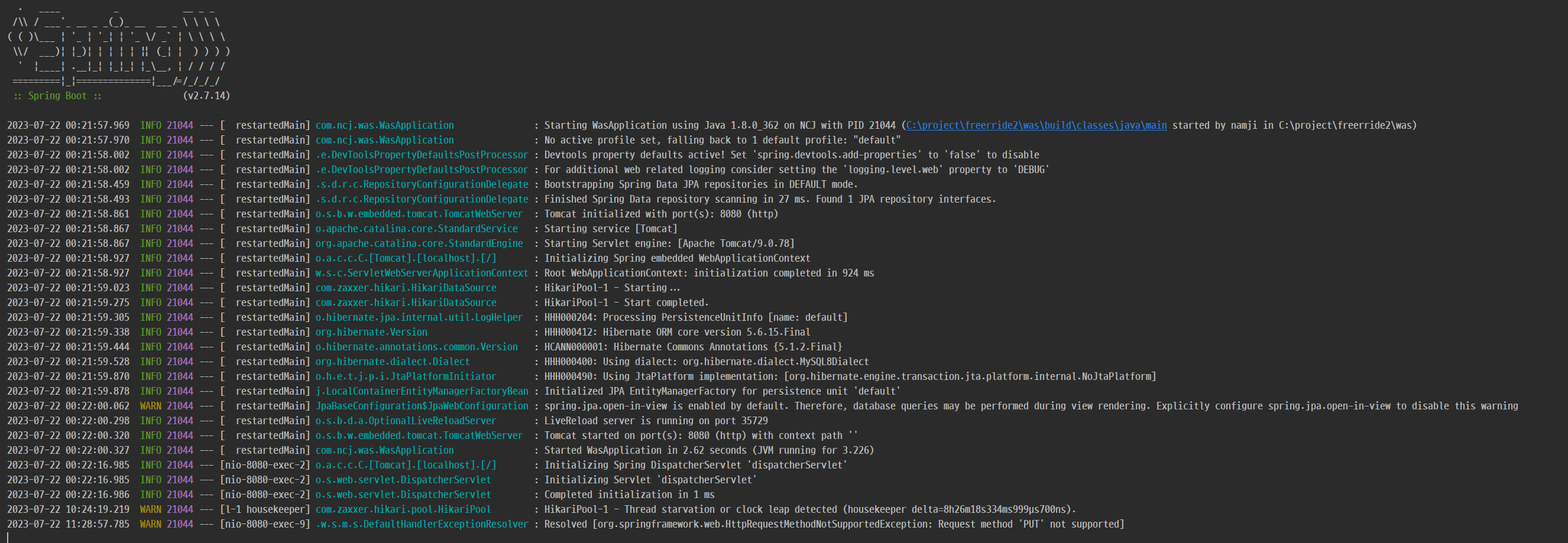The image size is (1568, 543).
Task: Select "Initializing Servlet 'dispatcherServlet'" message
Action: [650, 480]
